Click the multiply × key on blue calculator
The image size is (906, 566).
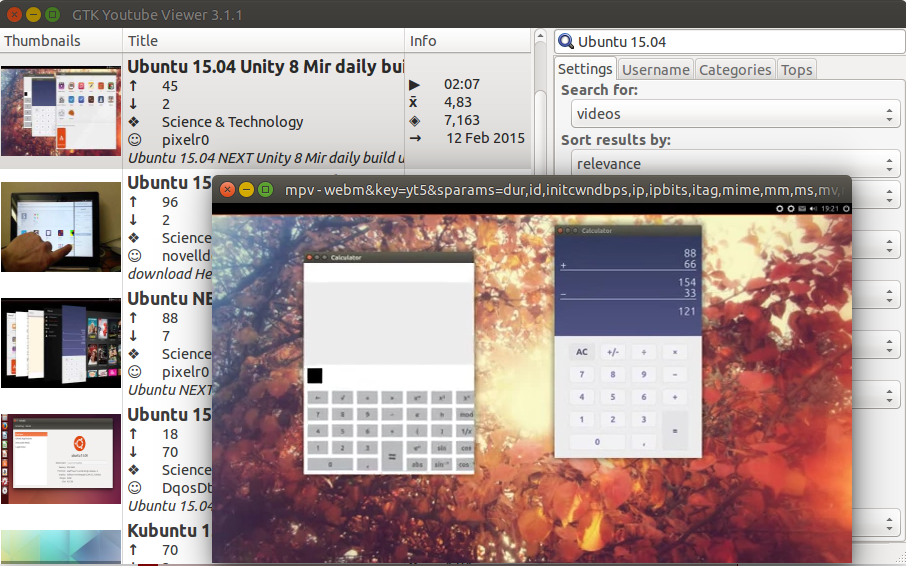[675, 352]
